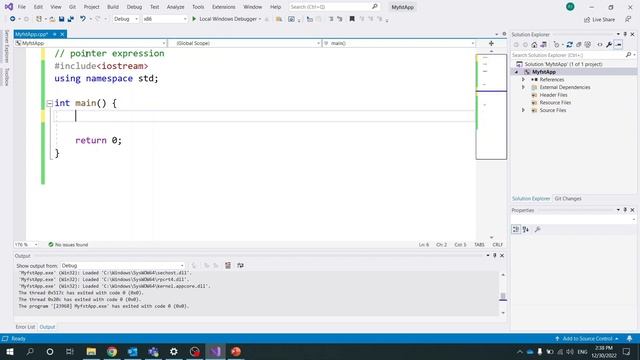Image resolution: width=640 pixels, height=360 pixels.
Task: Click the user account avatar icon
Action: tap(570, 7)
